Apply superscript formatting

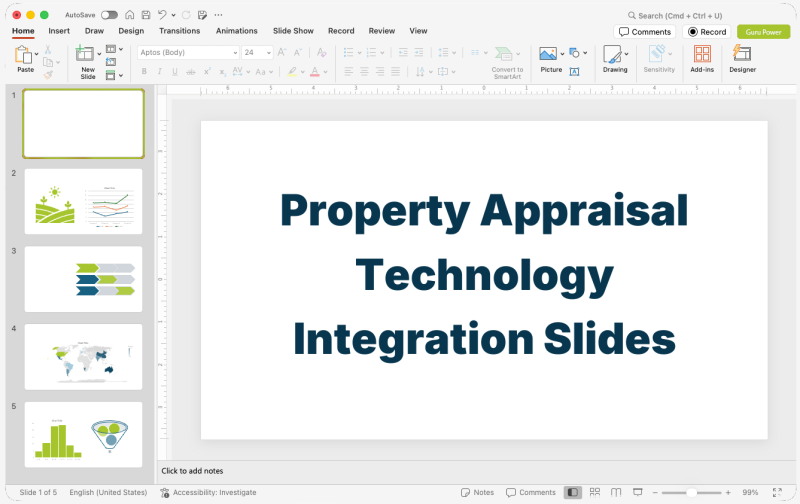[207, 72]
